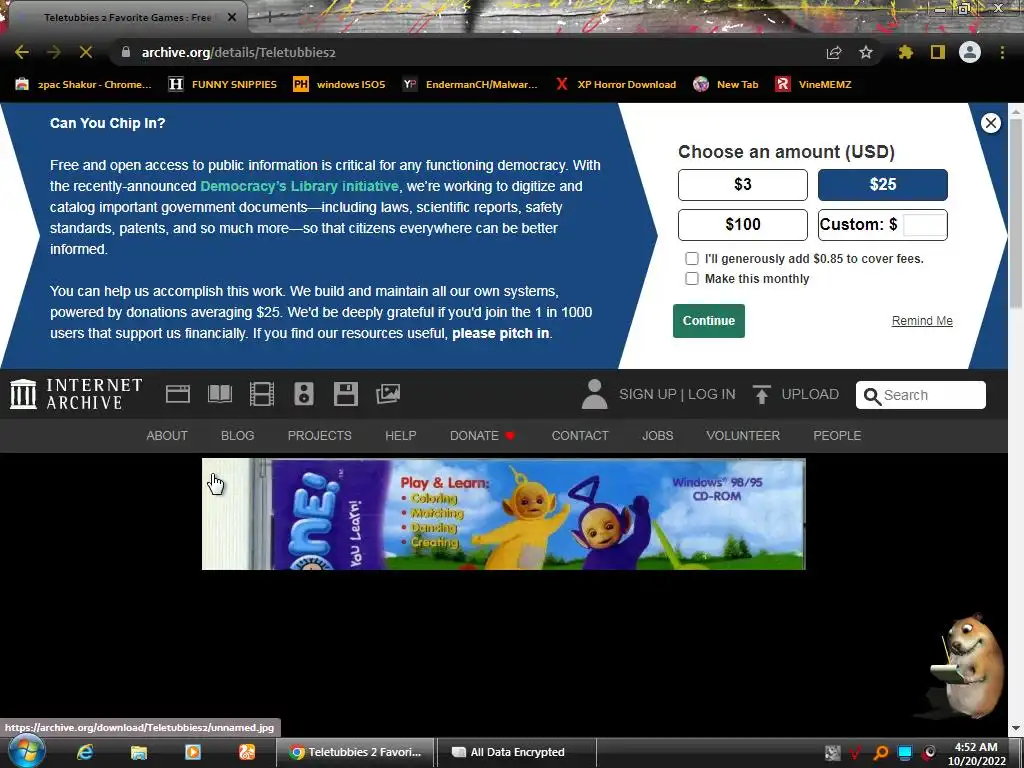
Task: Click the Internet Archive logo
Action: [76, 394]
